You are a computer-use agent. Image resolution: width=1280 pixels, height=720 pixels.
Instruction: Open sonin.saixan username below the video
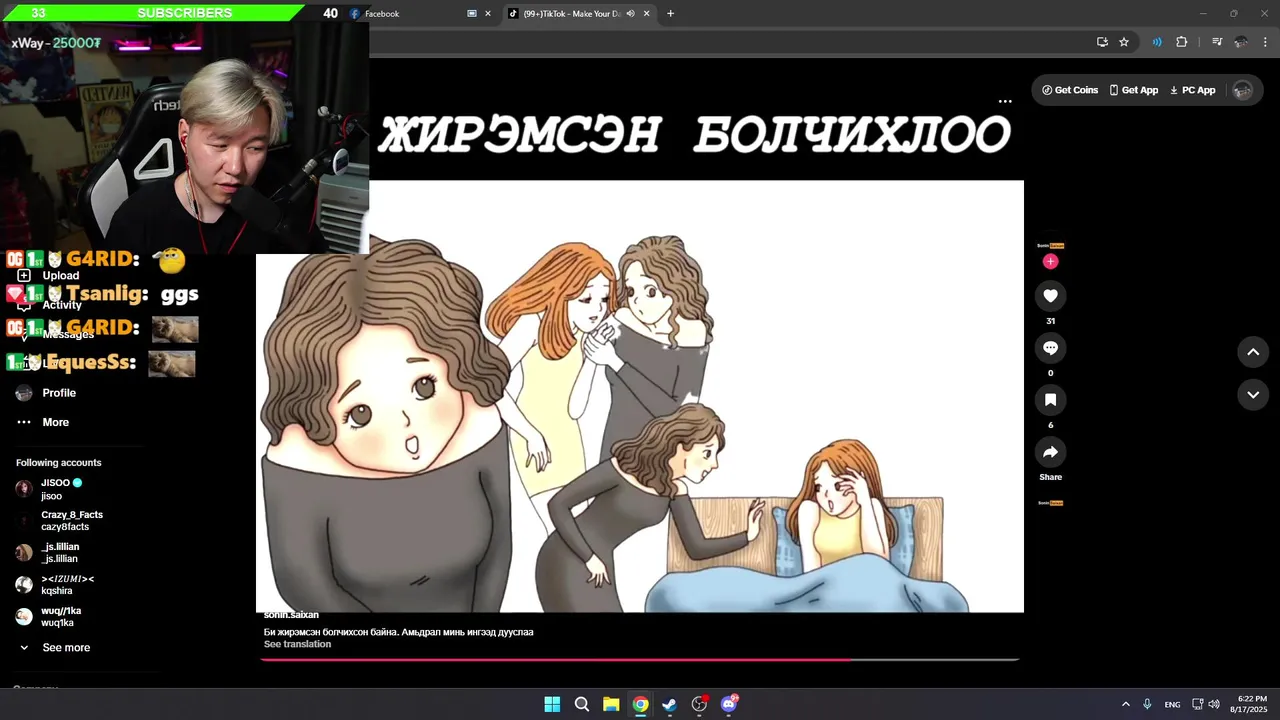coord(291,615)
